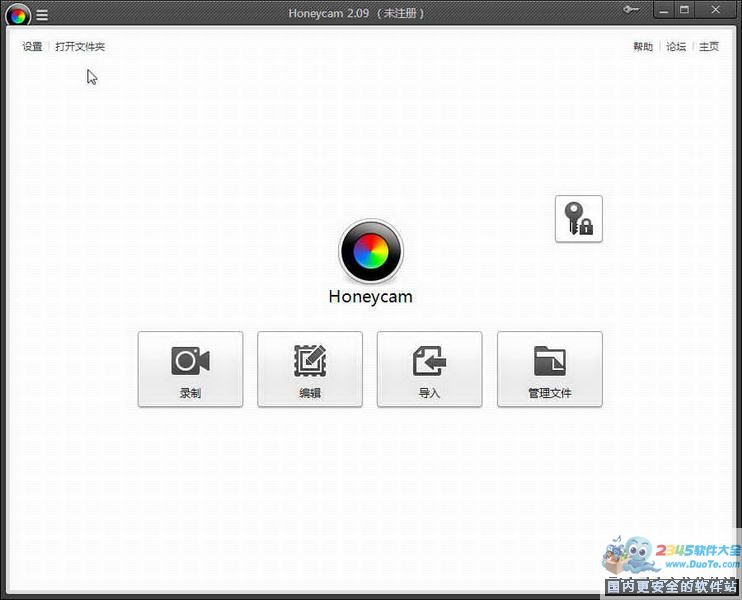
Task: Open 设置 settings
Action: pos(32,46)
